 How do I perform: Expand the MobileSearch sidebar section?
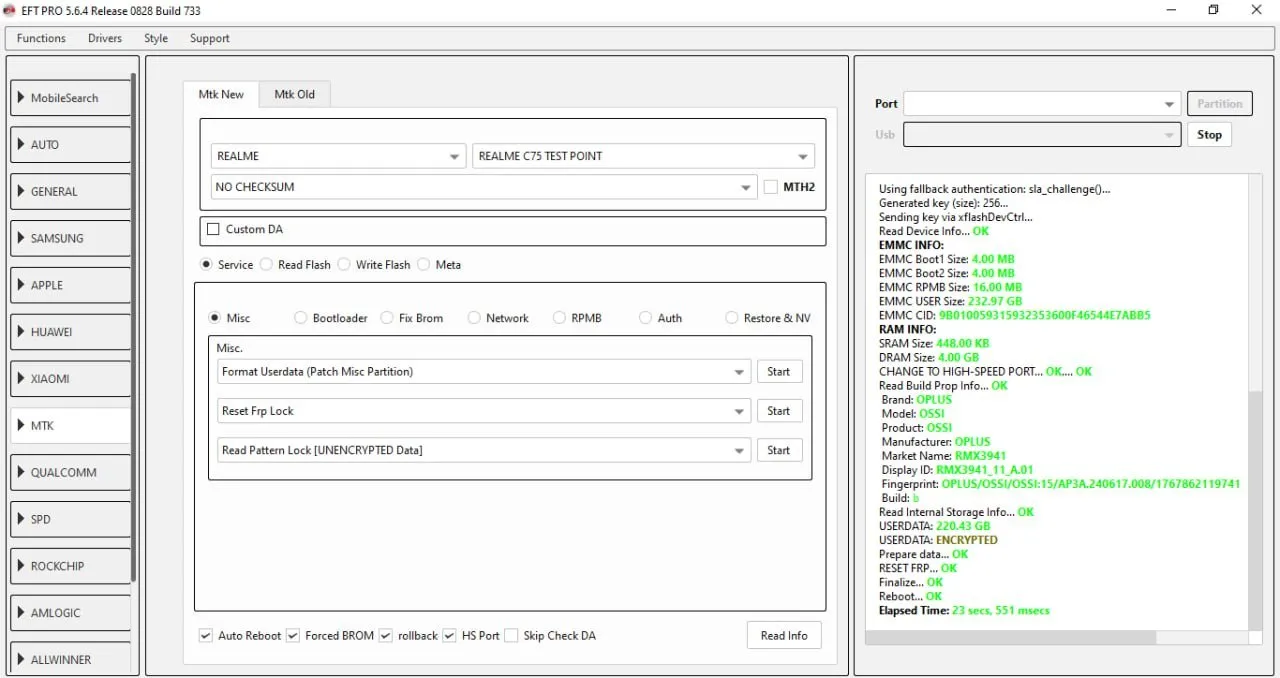tap(70, 98)
